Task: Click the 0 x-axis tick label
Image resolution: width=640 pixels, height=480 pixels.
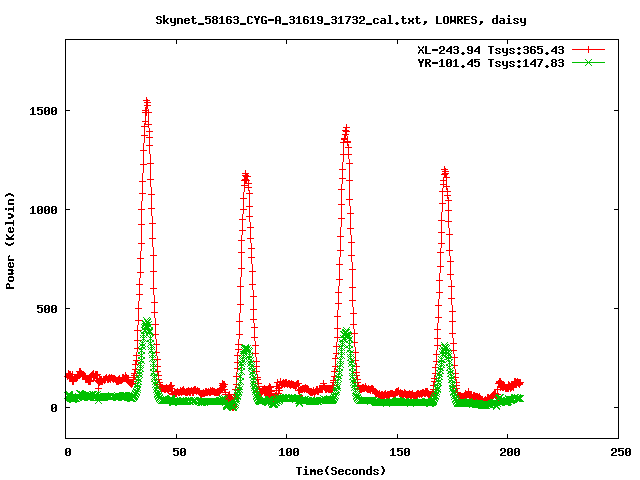Action: pyautogui.click(x=68, y=452)
